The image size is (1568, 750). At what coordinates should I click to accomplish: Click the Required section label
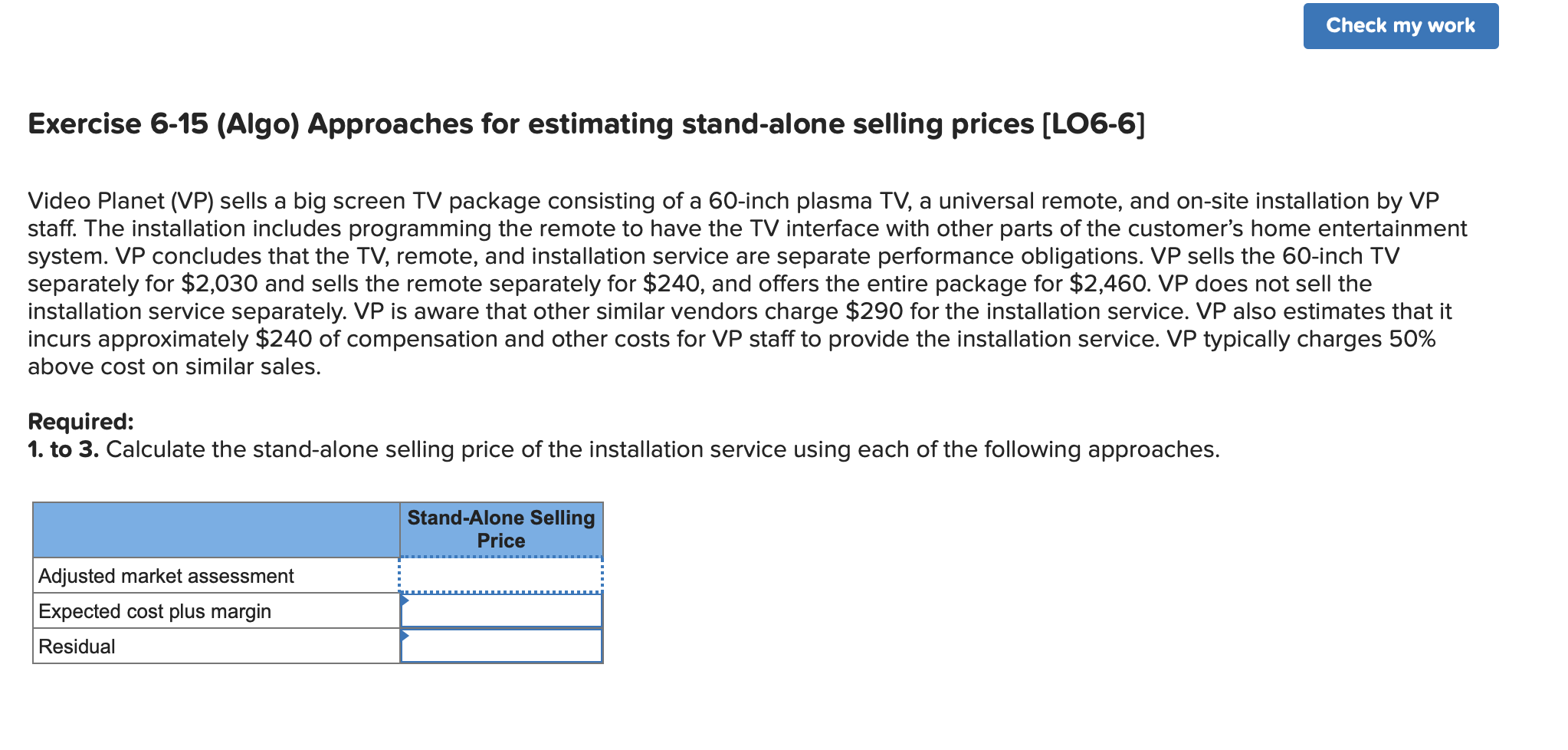[80, 420]
